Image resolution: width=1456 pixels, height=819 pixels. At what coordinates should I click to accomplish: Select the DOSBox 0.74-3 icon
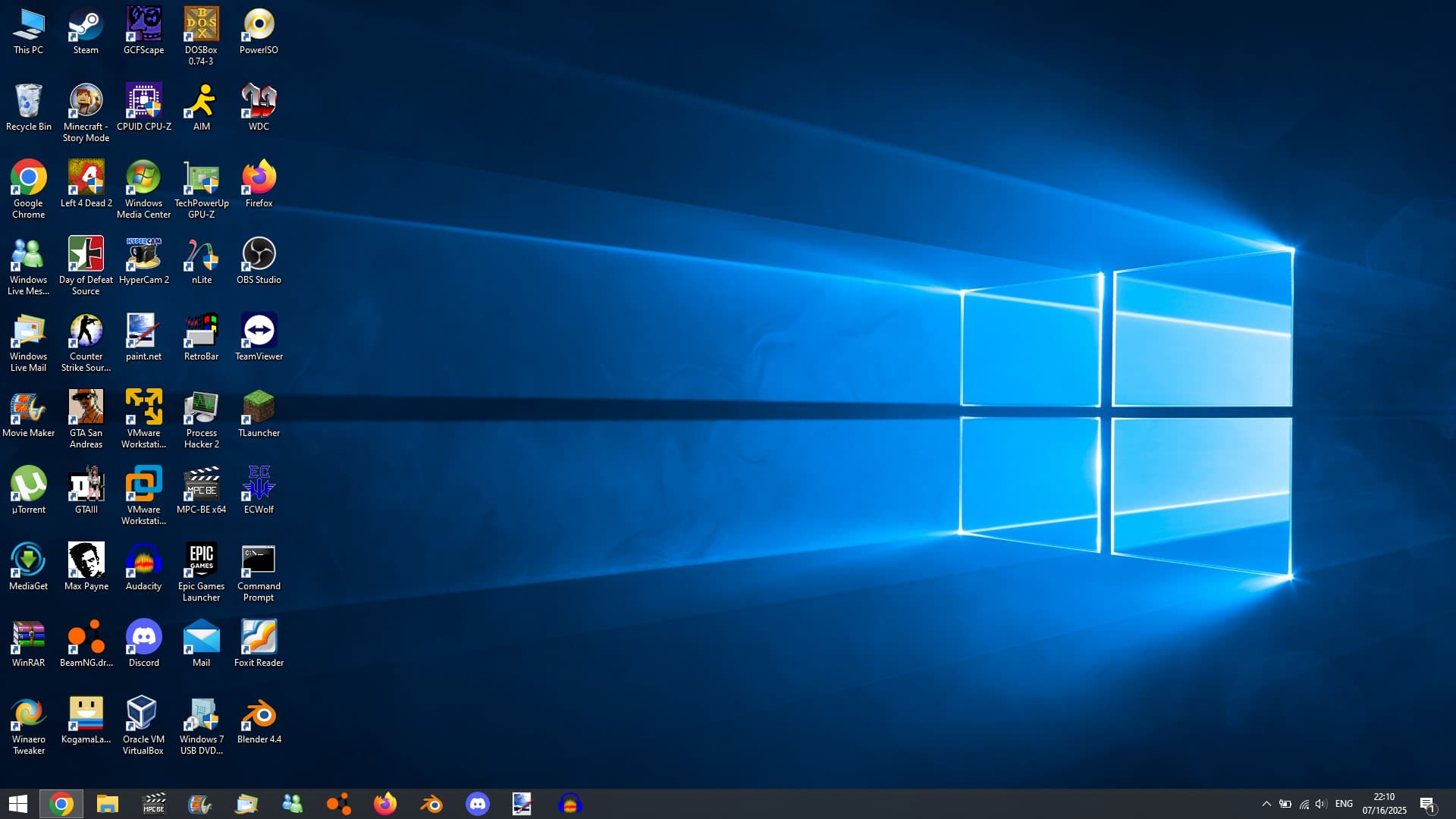coord(201,27)
